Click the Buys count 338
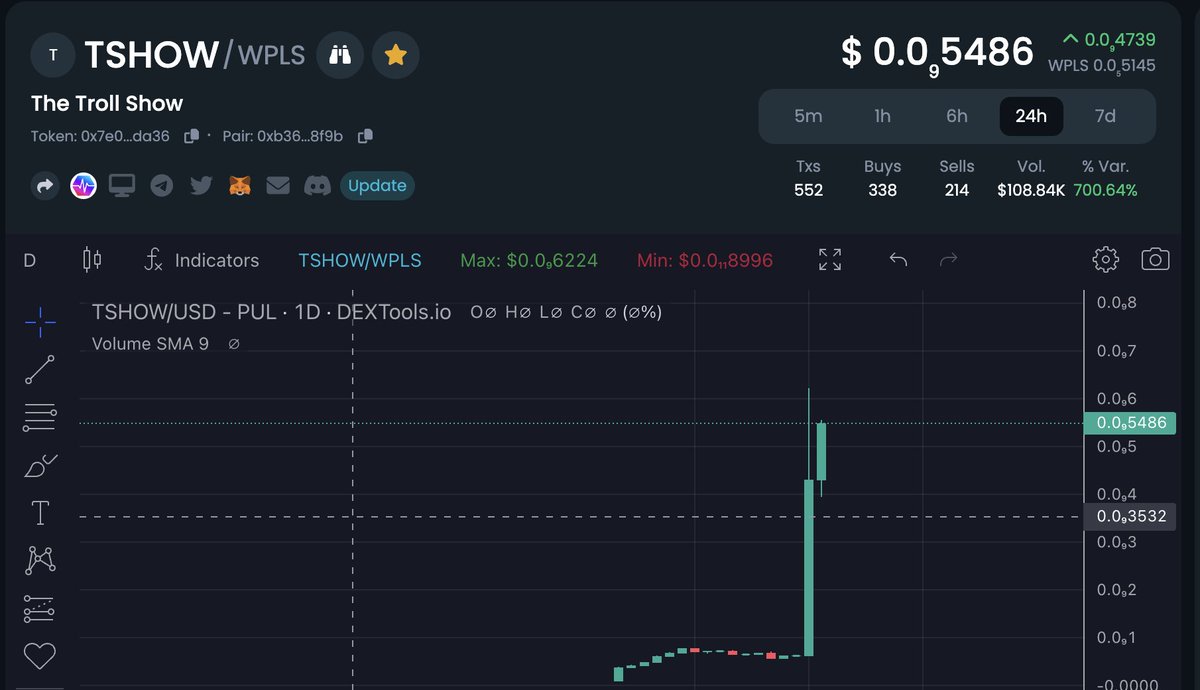This screenshot has width=1200, height=690. tap(882, 190)
